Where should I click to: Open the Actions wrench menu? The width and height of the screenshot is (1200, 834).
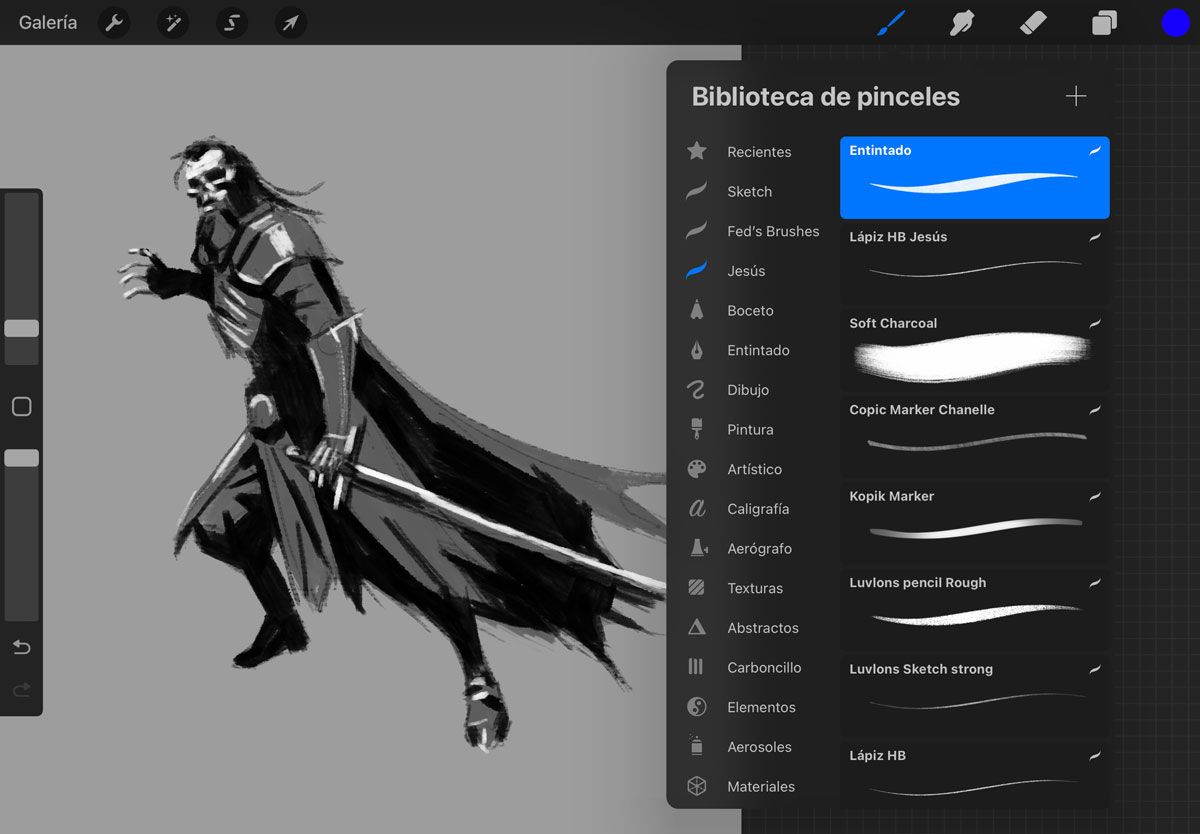tap(115, 22)
